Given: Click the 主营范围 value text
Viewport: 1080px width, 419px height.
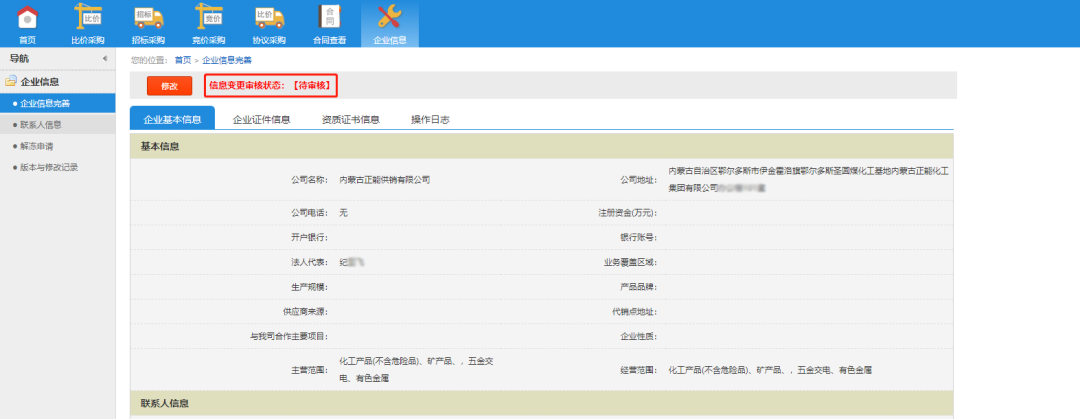Looking at the screenshot, I should 417,370.
